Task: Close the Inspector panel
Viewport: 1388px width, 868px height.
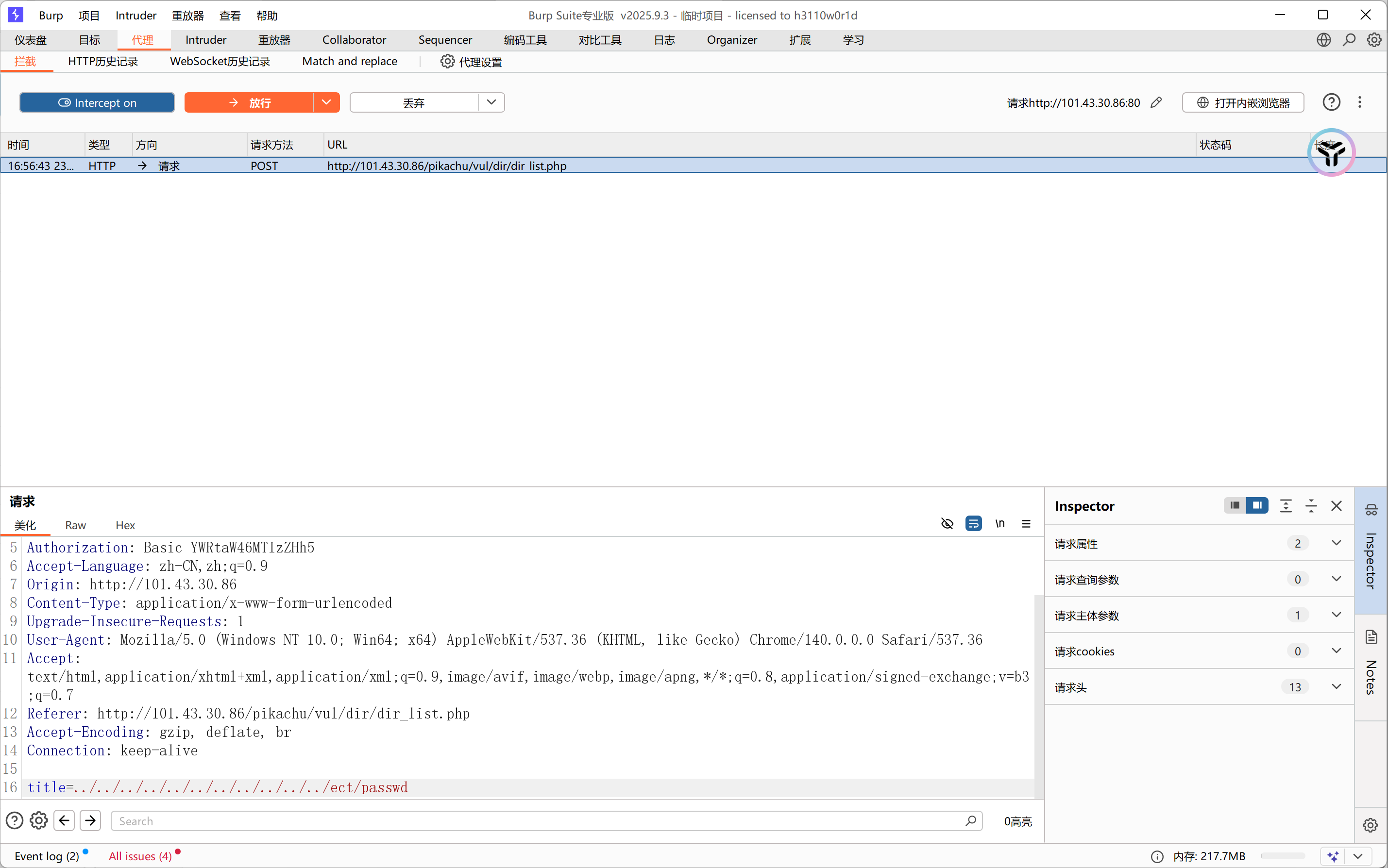Action: coord(1337,506)
